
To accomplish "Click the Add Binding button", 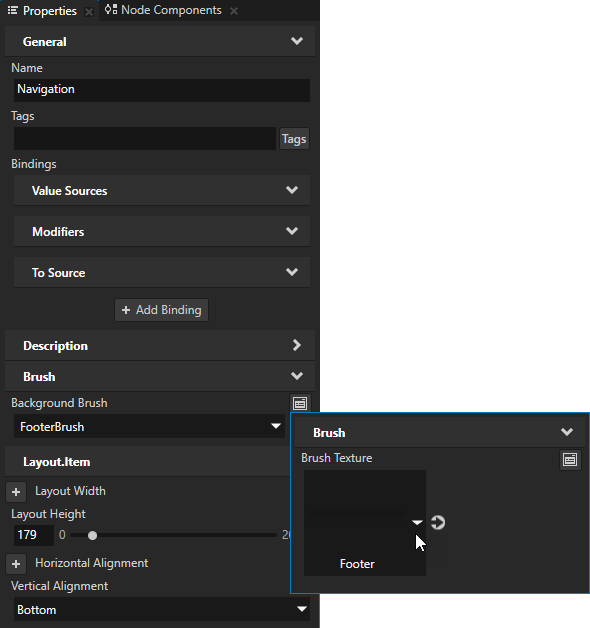I will tap(161, 310).
